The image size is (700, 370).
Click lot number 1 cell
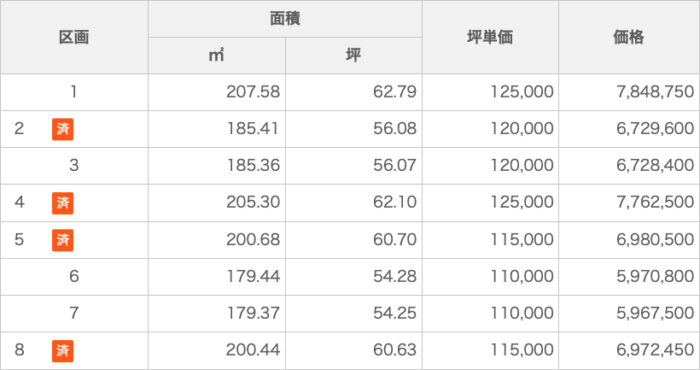(74, 92)
